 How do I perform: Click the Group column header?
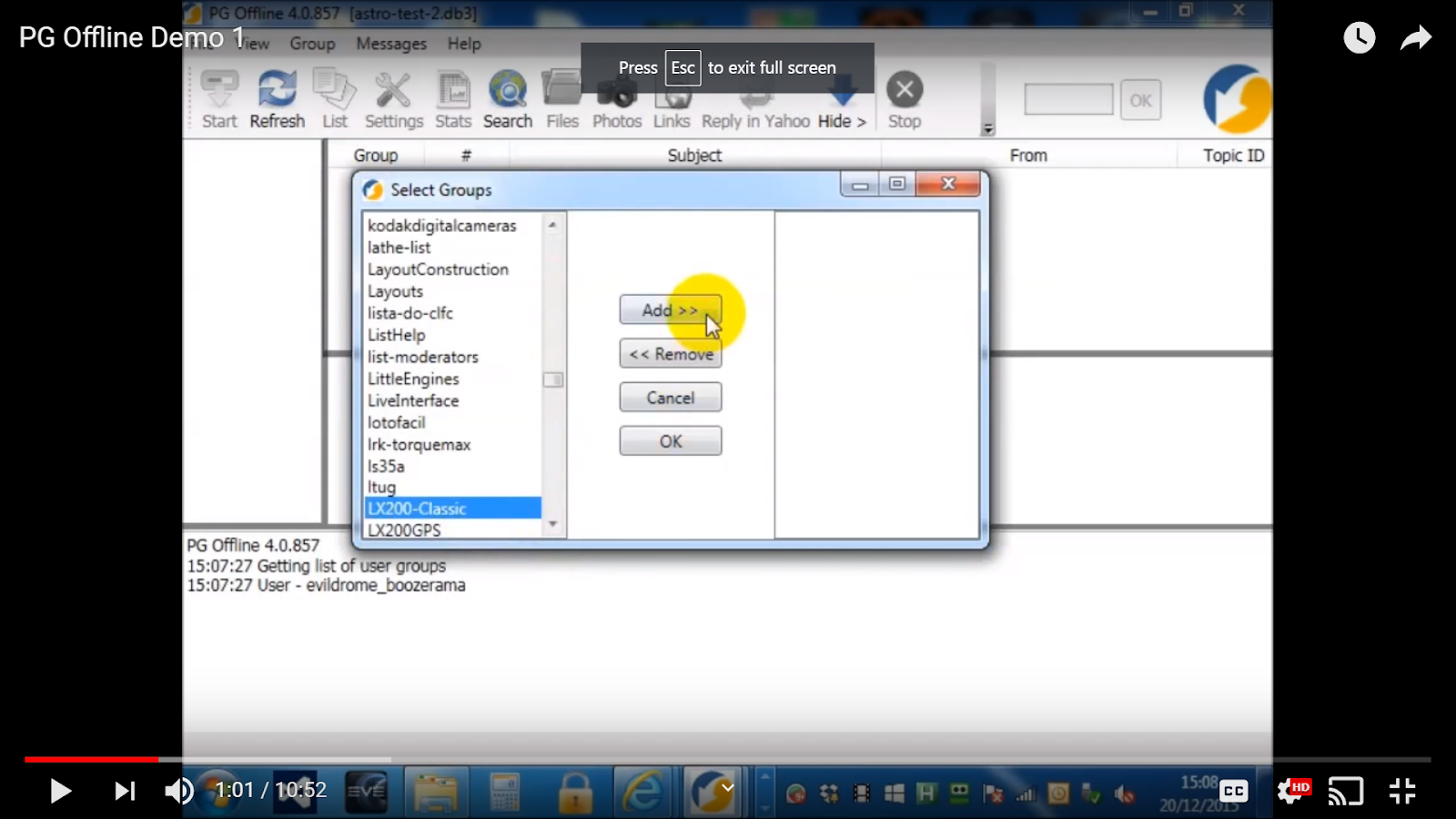point(376,156)
